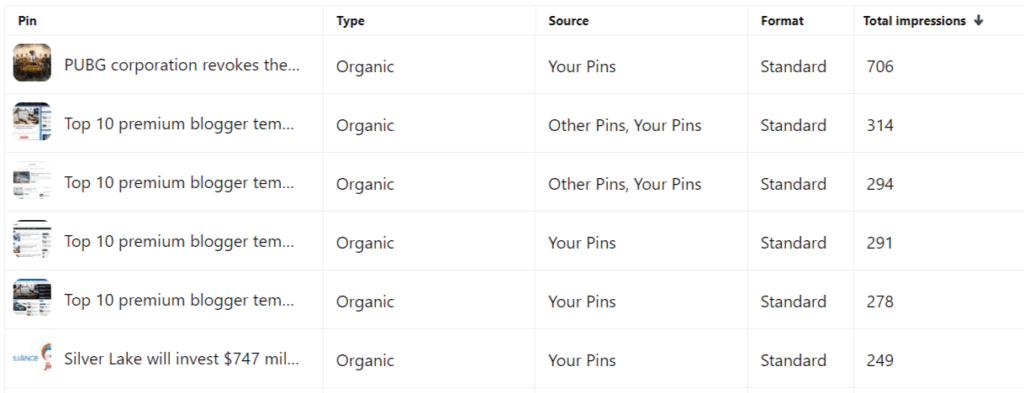This screenshot has width=1024, height=393.
Task: Click the 291-impressions blogger template thumbnail
Action: 32,239
